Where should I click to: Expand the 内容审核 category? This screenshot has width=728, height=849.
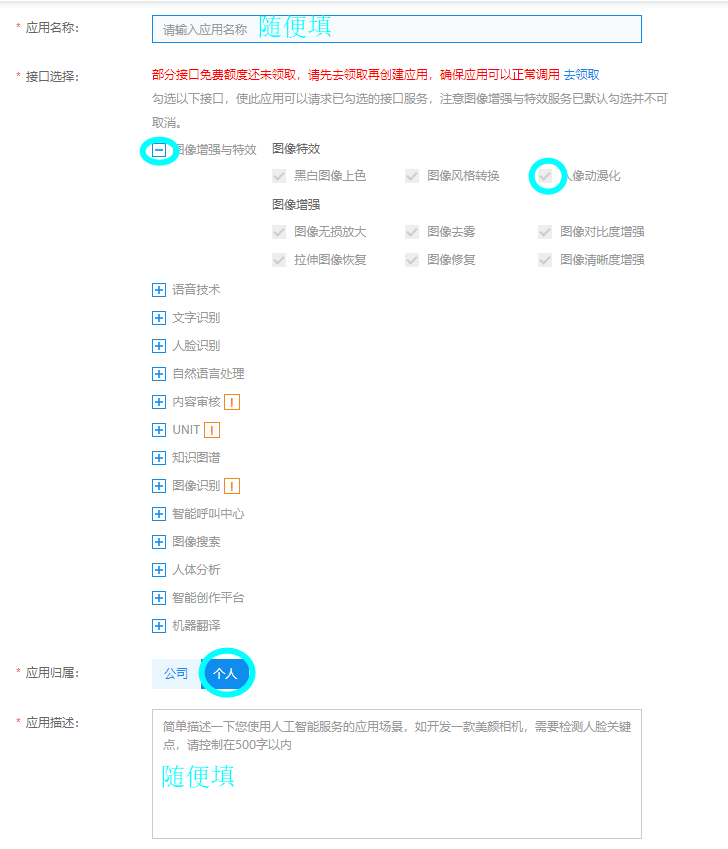click(x=159, y=402)
